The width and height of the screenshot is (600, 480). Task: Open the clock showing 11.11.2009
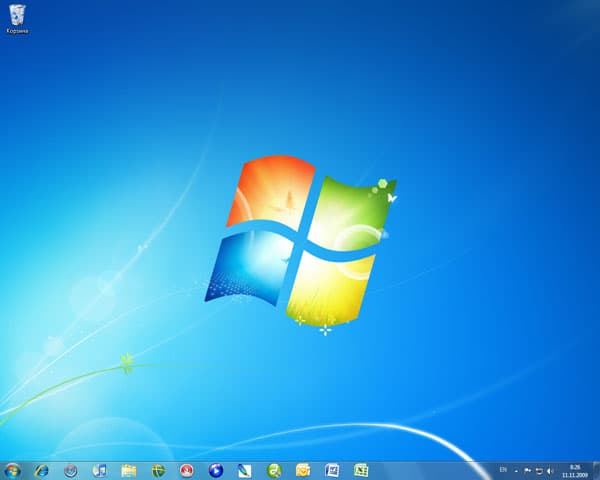[575, 471]
